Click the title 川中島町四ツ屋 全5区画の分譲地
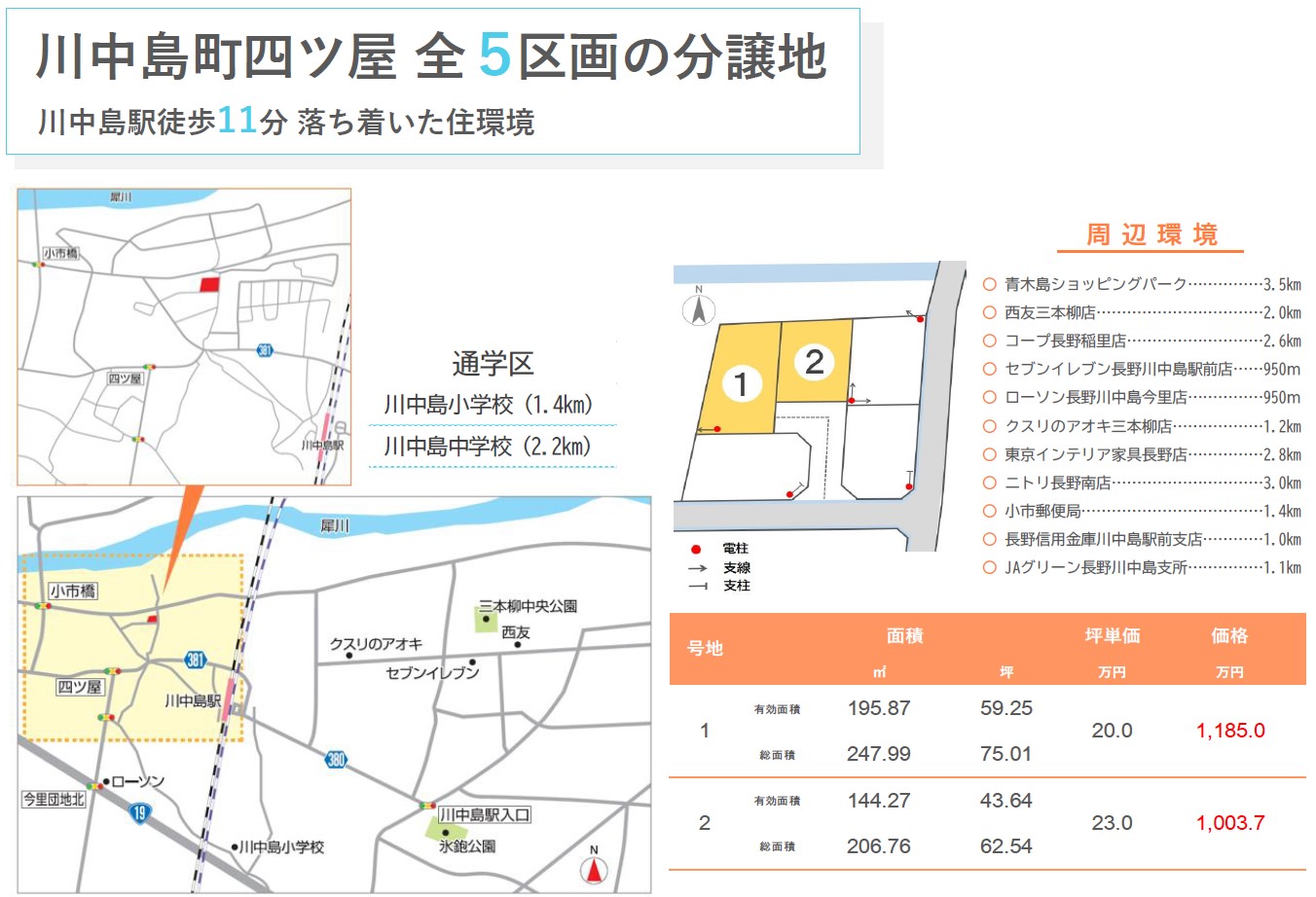Viewport: 1316px width, 897px height. point(431,56)
